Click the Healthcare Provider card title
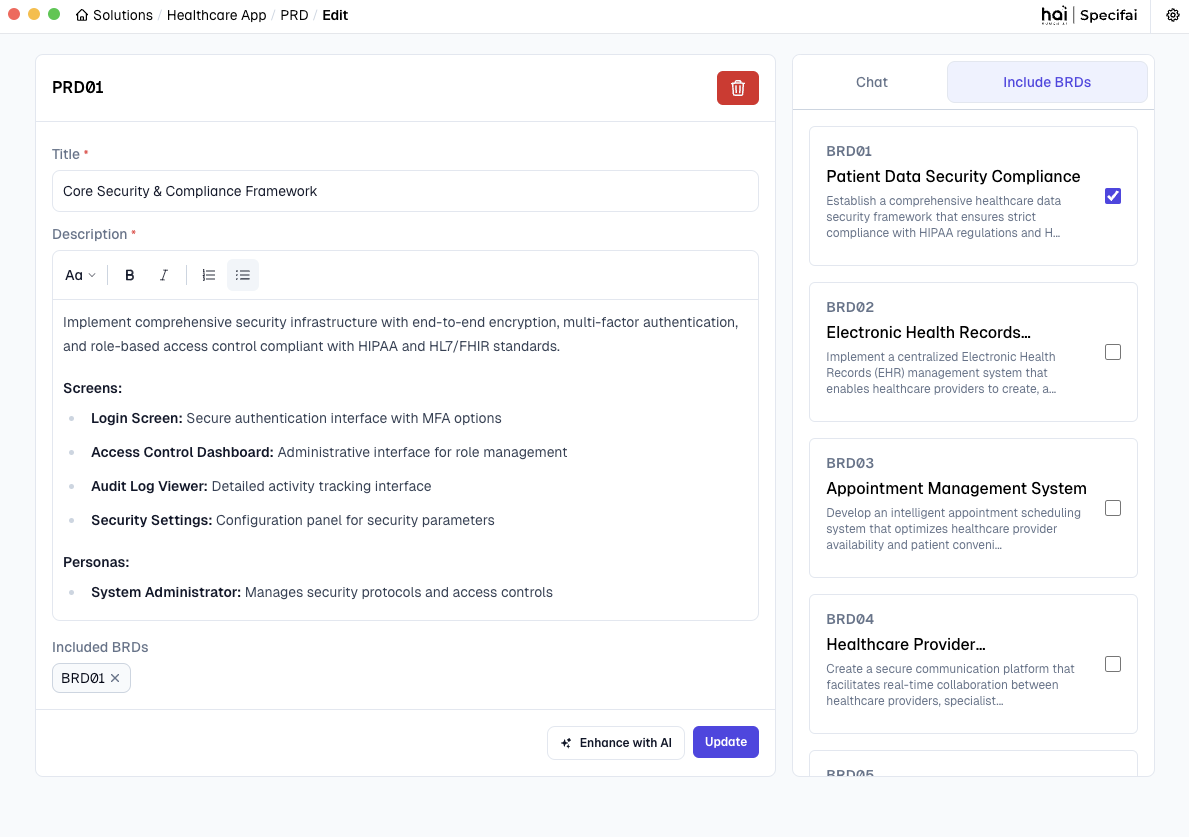Viewport: 1189px width, 837px height. 906,645
